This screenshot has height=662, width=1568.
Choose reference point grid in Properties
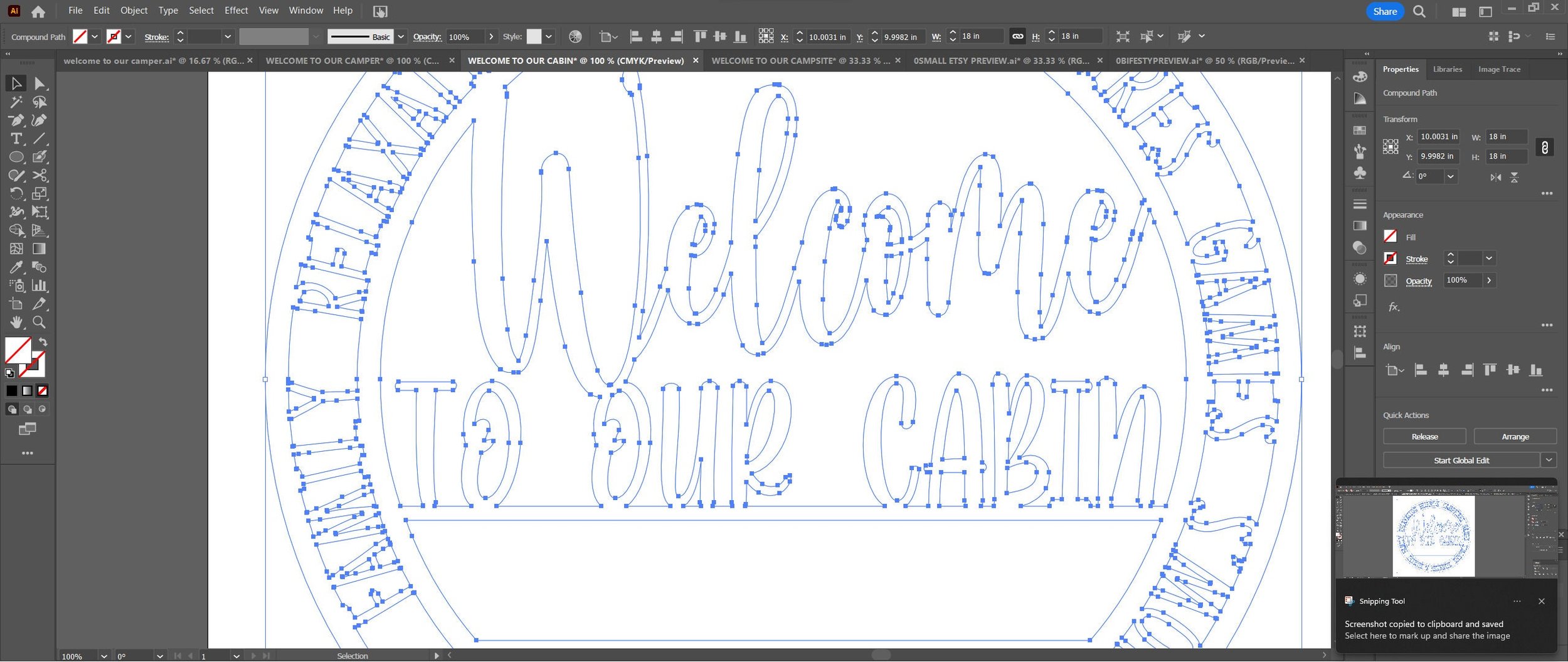1391,147
